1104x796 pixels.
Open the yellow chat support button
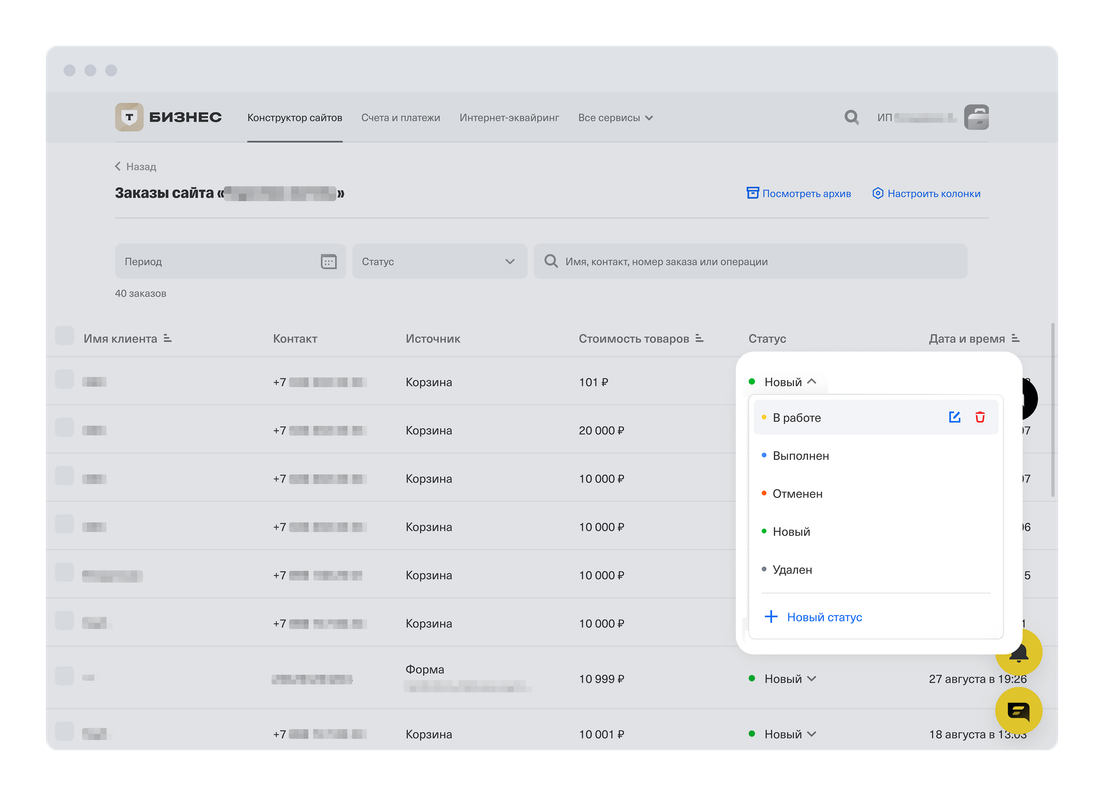pos(1018,711)
